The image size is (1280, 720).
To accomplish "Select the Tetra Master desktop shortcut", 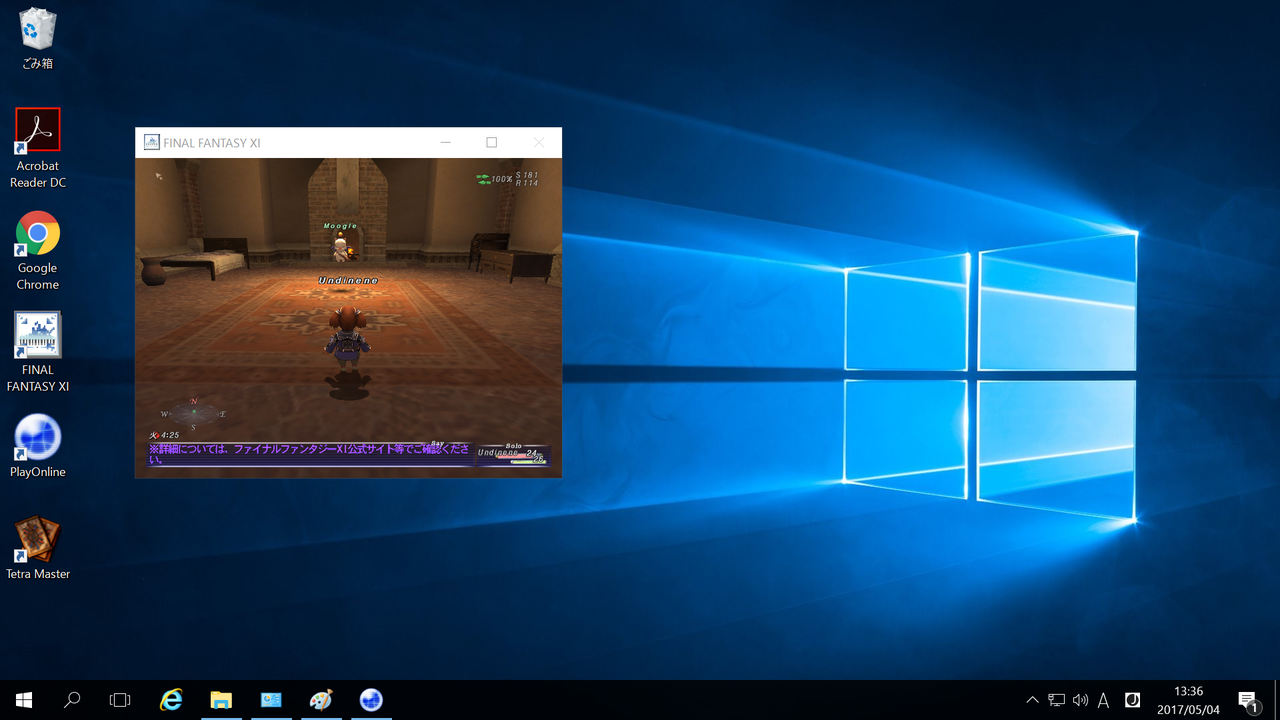I will coord(37,548).
